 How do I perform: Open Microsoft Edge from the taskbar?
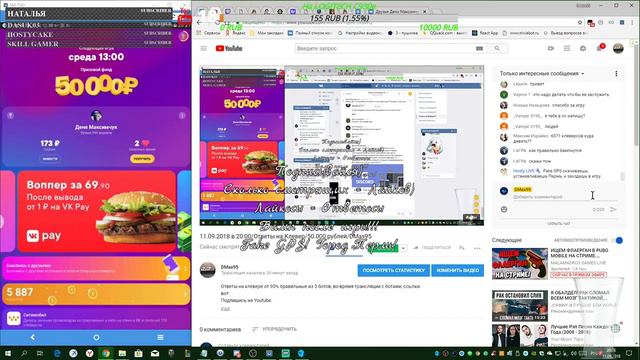(x=57, y=353)
